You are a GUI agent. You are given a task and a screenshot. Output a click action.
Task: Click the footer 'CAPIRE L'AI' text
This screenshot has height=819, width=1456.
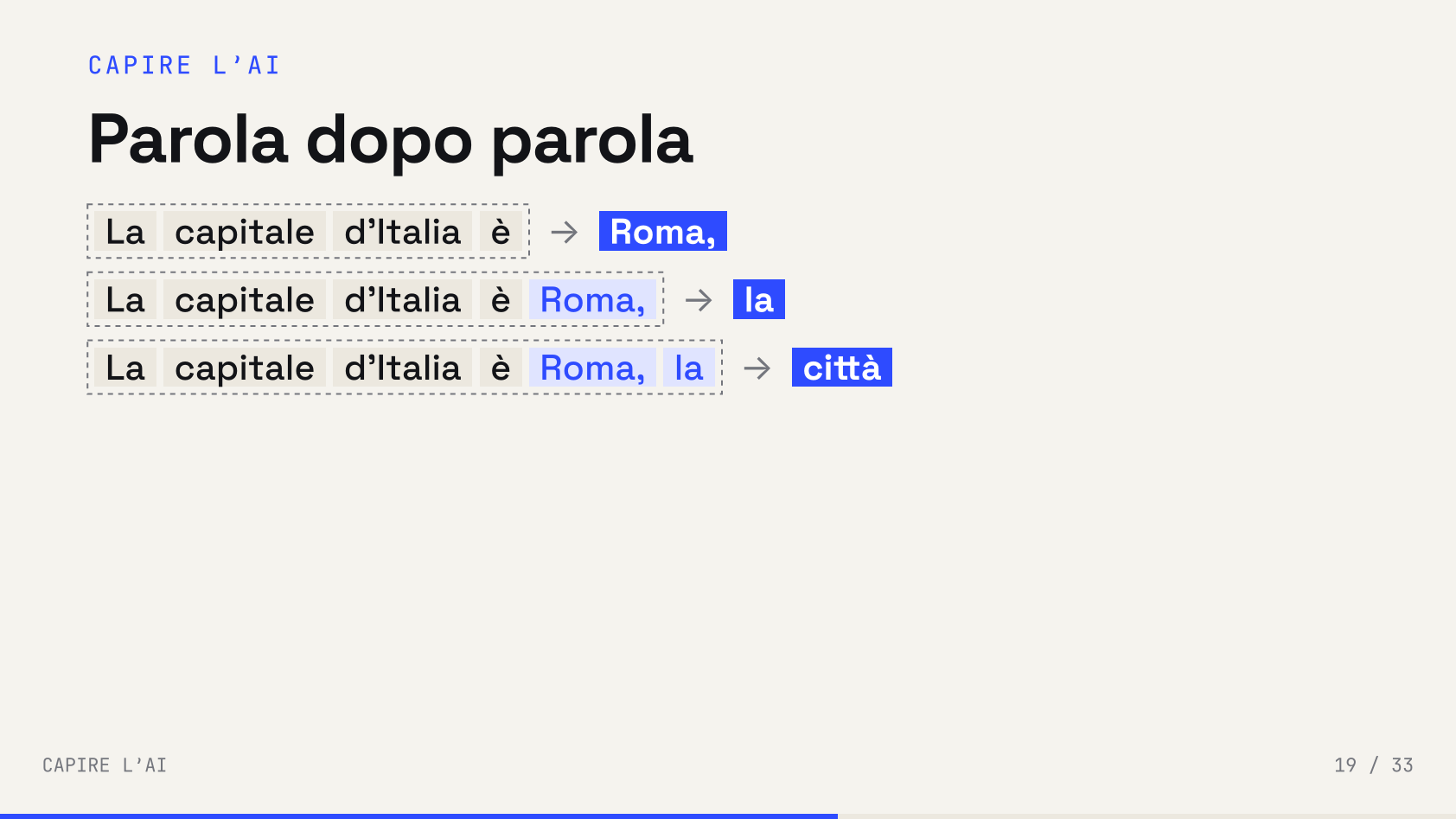105,765
